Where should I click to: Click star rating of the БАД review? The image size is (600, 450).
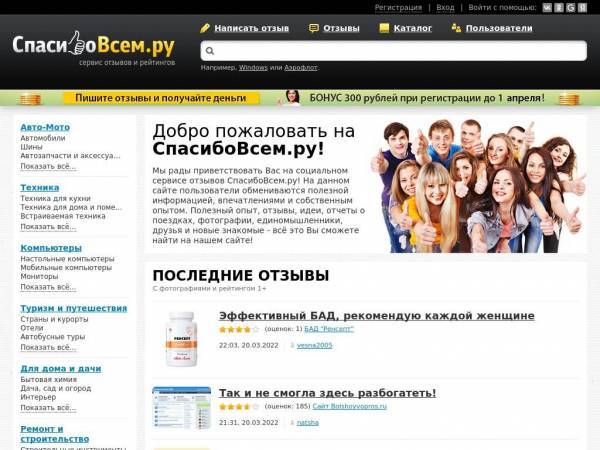(239, 329)
